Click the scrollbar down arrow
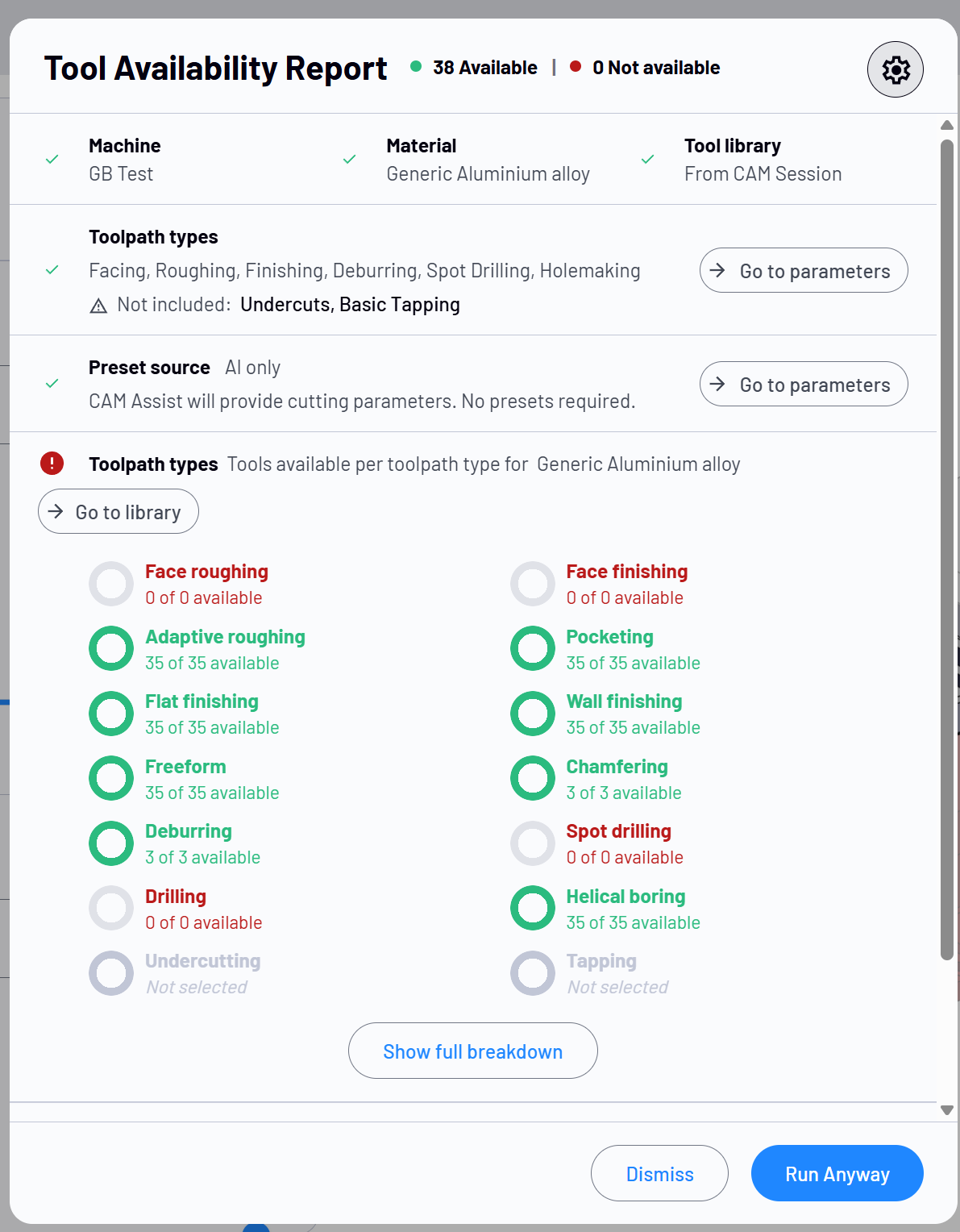The image size is (960, 1232). pos(947,1110)
